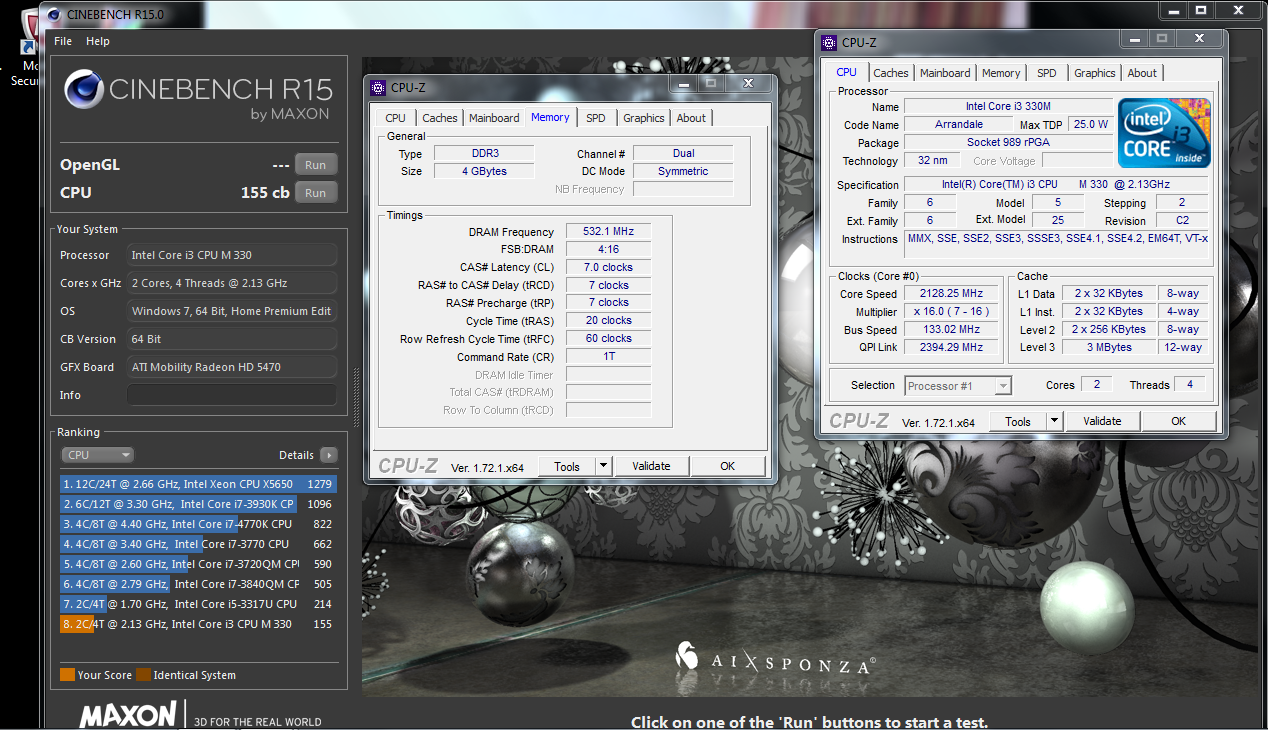This screenshot has width=1268, height=730.
Task: Open the CPU ranking type dropdown
Action: (x=97, y=455)
